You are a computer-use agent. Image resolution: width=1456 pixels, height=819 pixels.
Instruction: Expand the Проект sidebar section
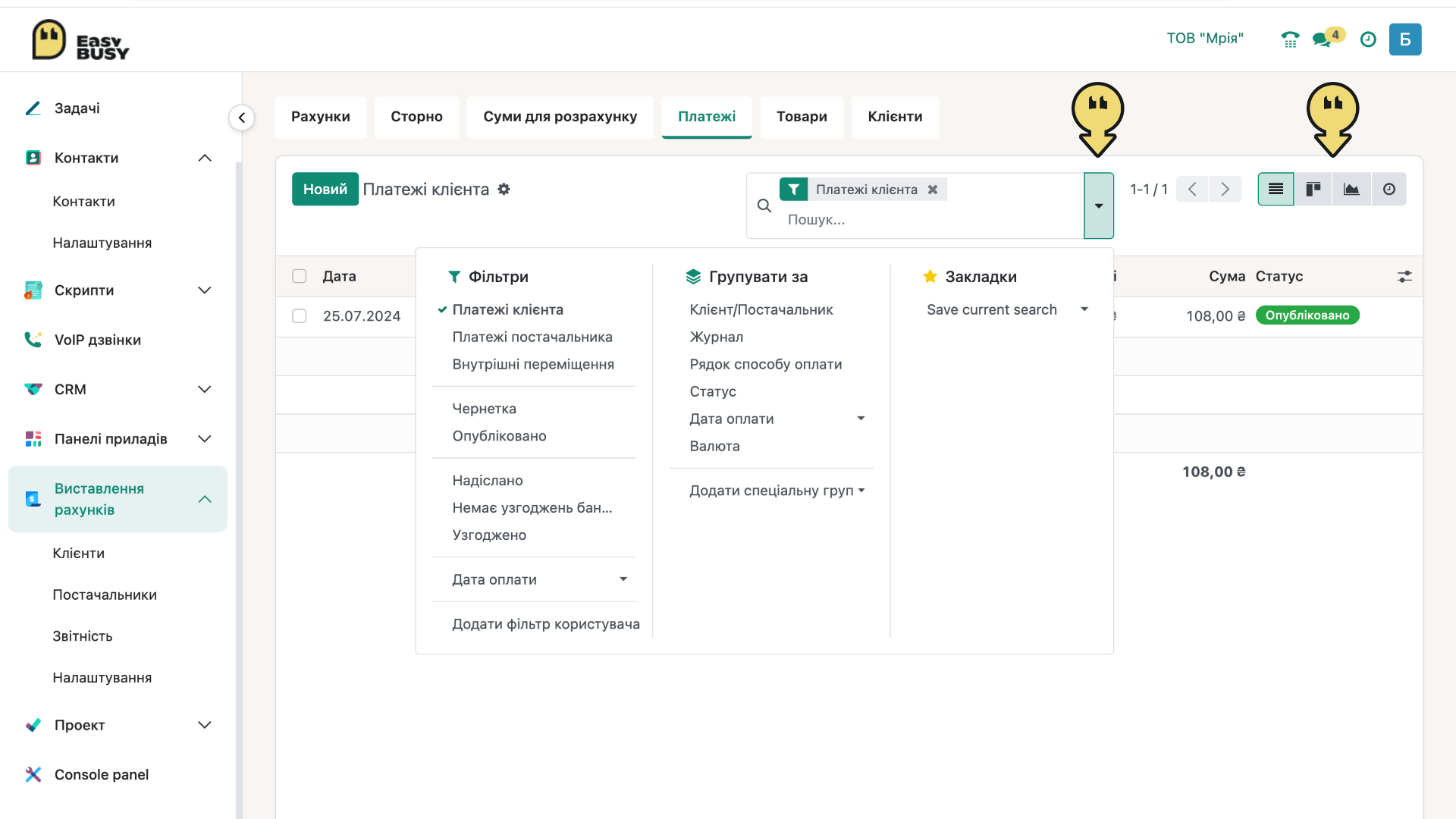pos(205,725)
